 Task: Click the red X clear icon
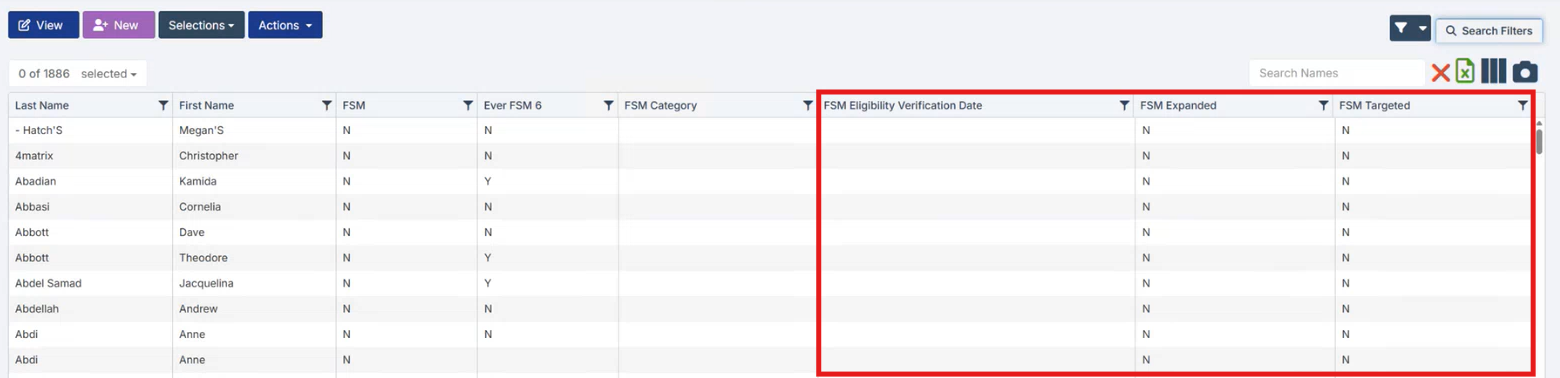coord(1440,73)
